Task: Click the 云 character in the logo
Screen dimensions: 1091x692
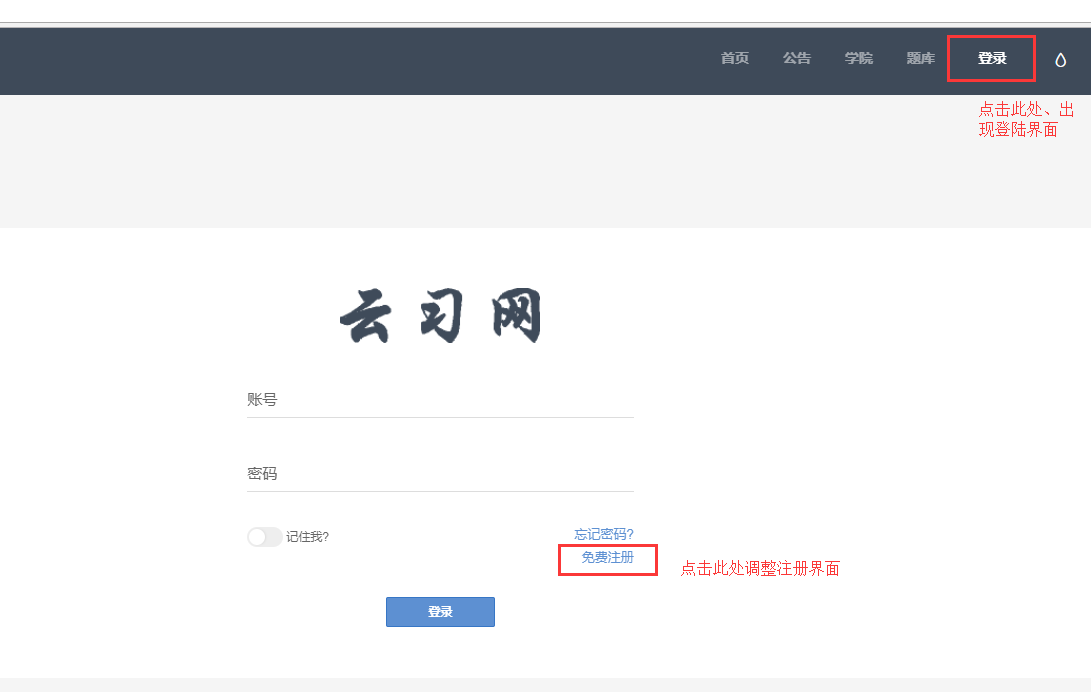Action: [367, 316]
